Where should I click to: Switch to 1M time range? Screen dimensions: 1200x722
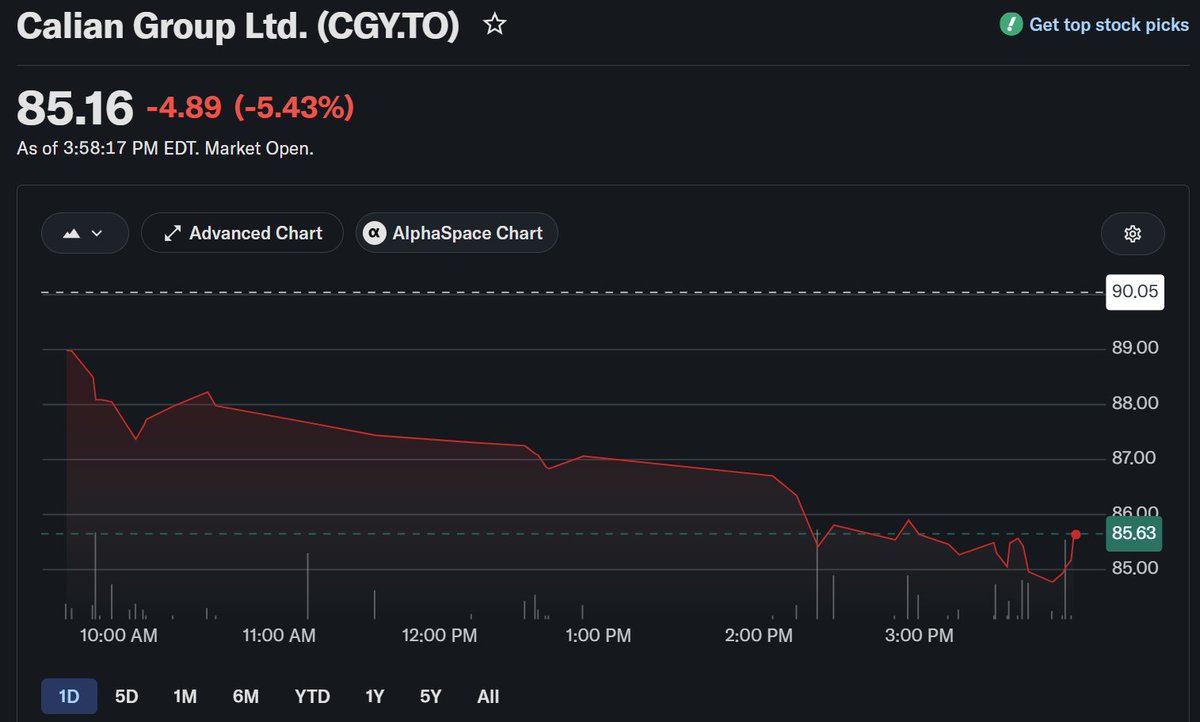click(185, 697)
